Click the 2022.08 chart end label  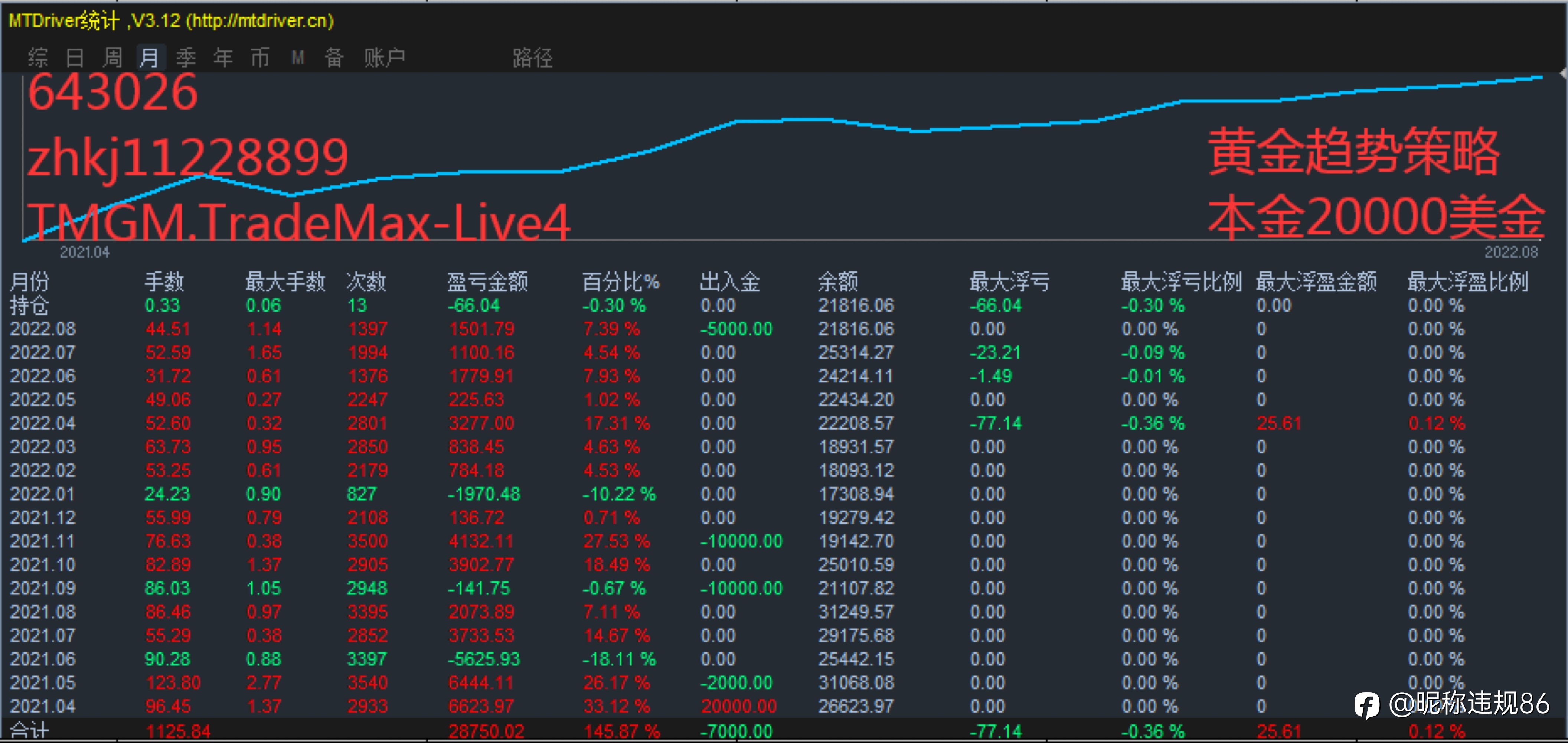[1511, 252]
